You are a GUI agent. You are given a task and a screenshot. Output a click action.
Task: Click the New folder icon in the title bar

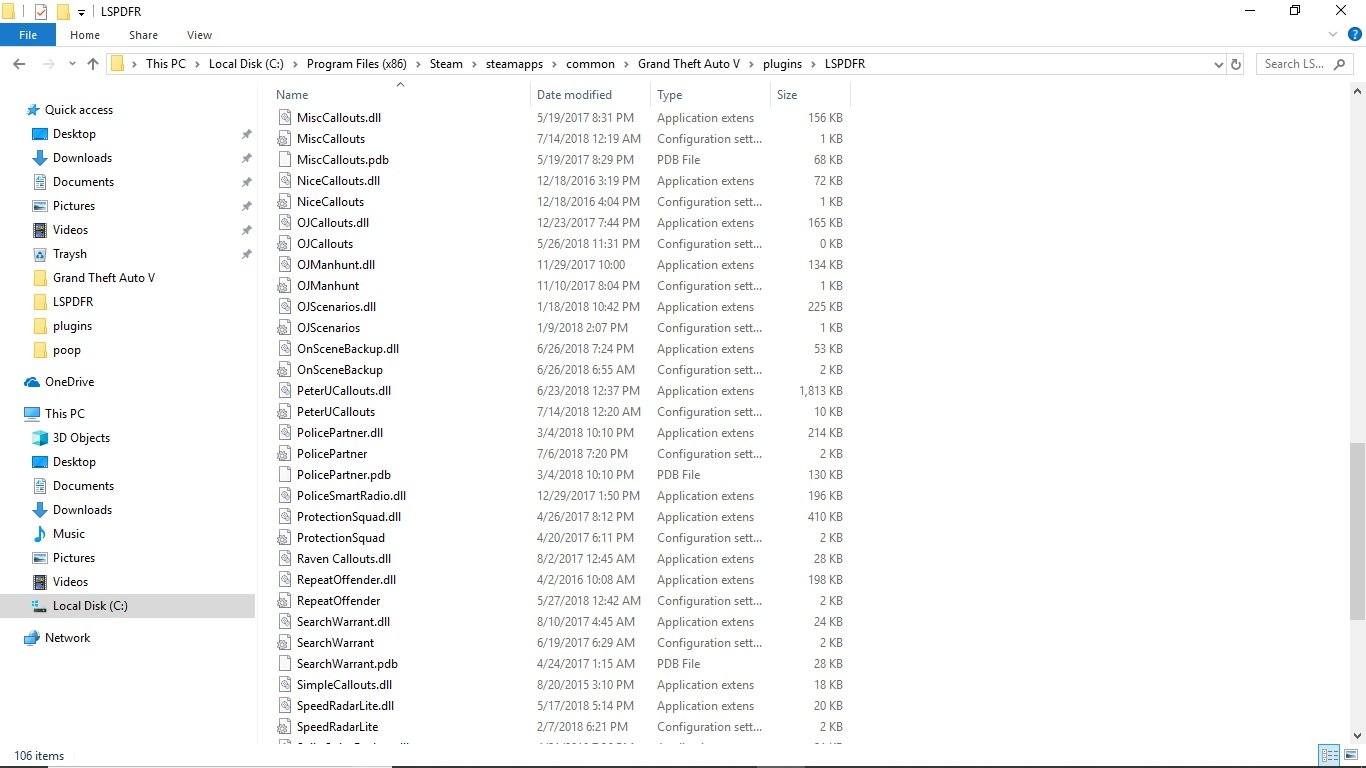click(x=62, y=11)
